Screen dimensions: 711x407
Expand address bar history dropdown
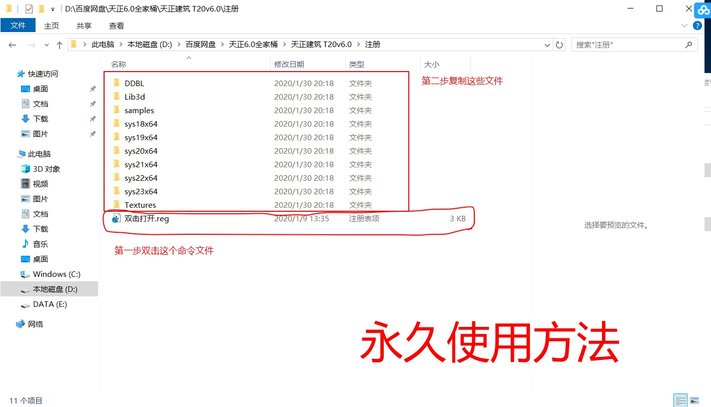point(547,45)
